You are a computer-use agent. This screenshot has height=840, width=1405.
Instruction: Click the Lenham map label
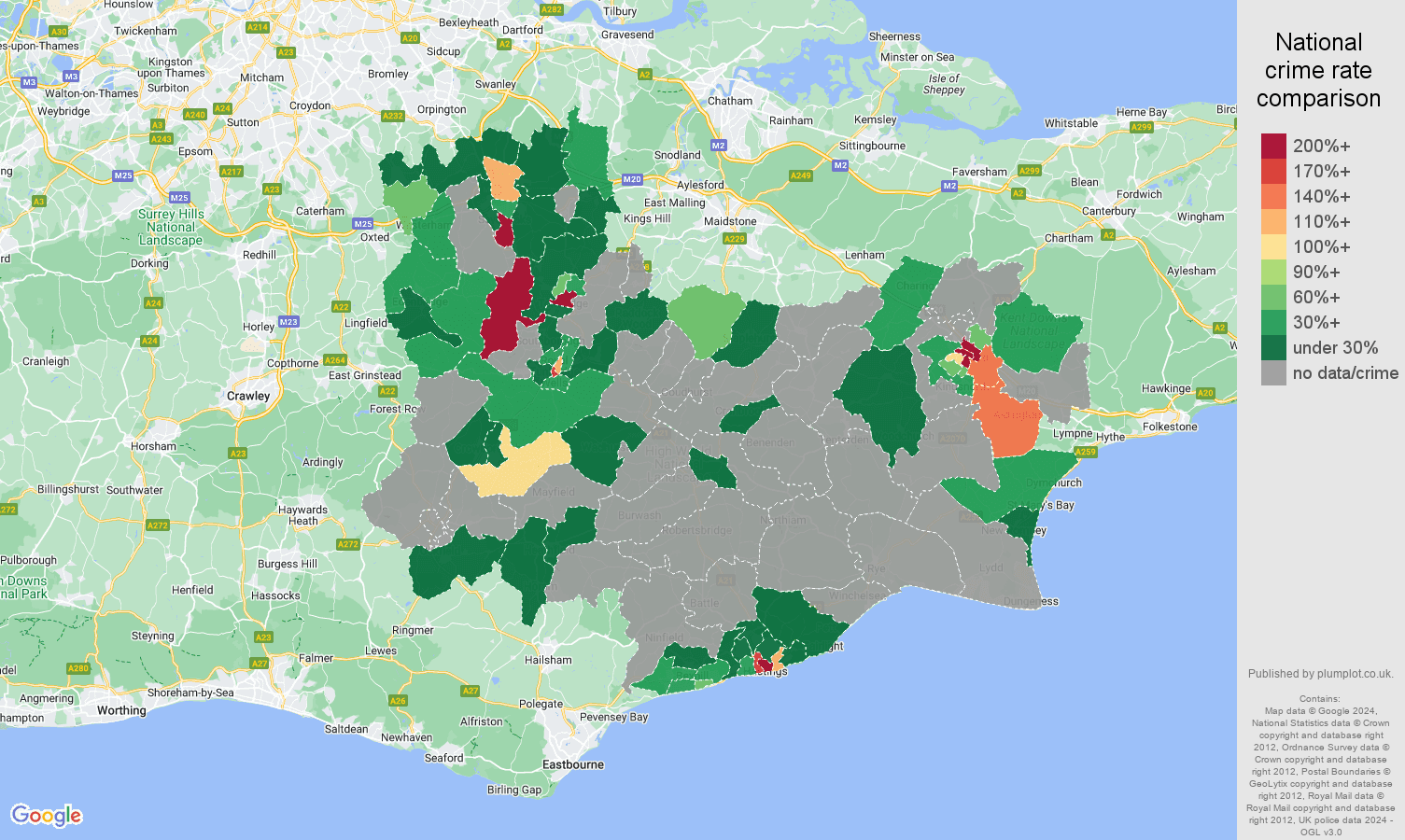coord(864,255)
